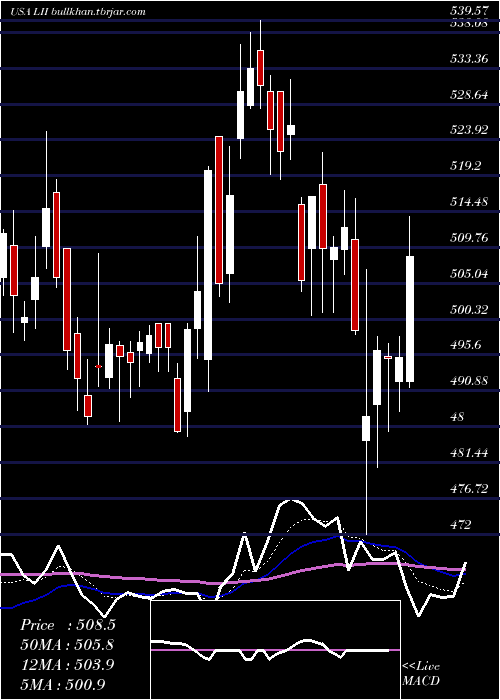The width and height of the screenshot is (500, 700).
Task: Click the '50MA : 505.8' readout
Action: tap(67, 645)
